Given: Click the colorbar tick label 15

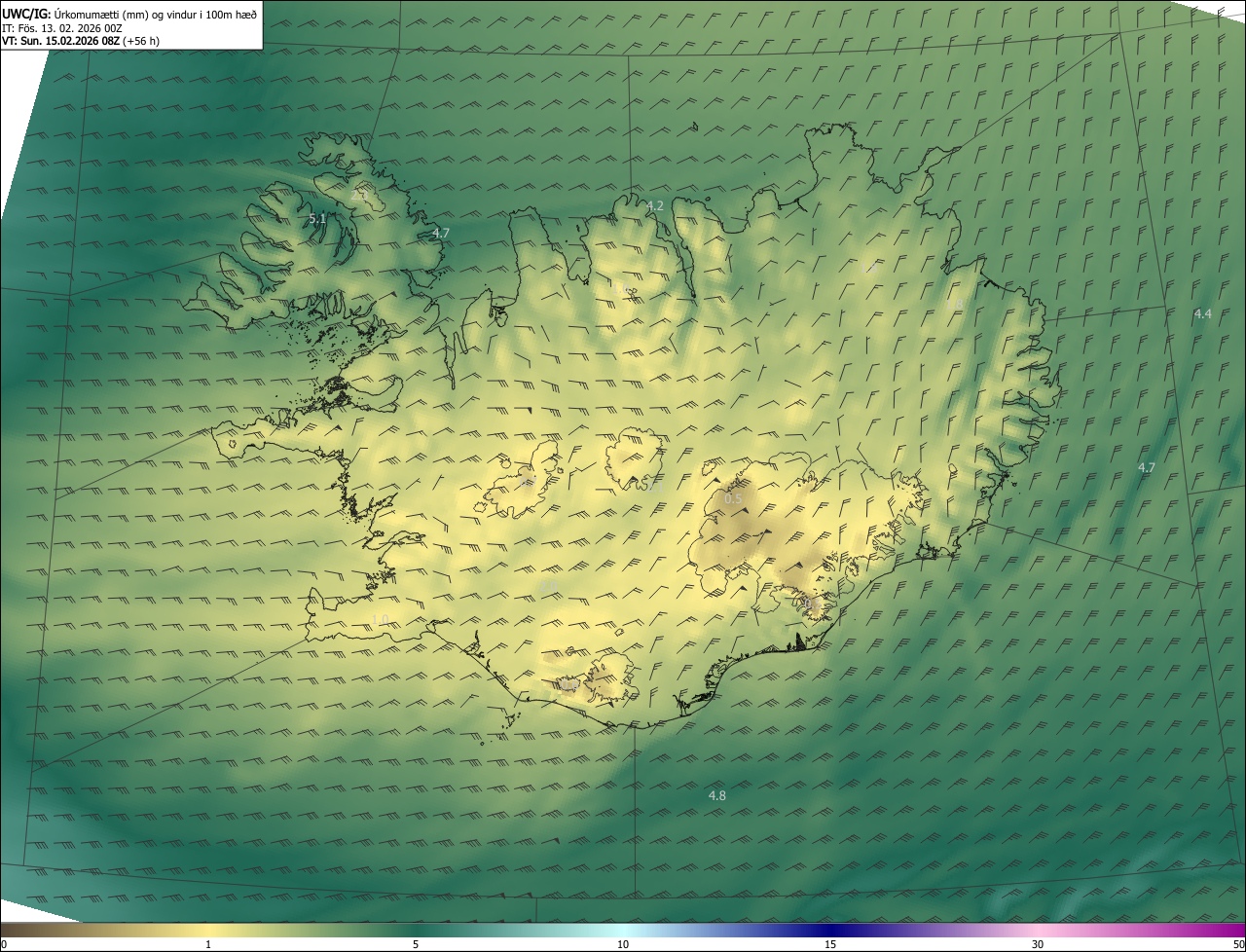Looking at the screenshot, I should point(830,945).
